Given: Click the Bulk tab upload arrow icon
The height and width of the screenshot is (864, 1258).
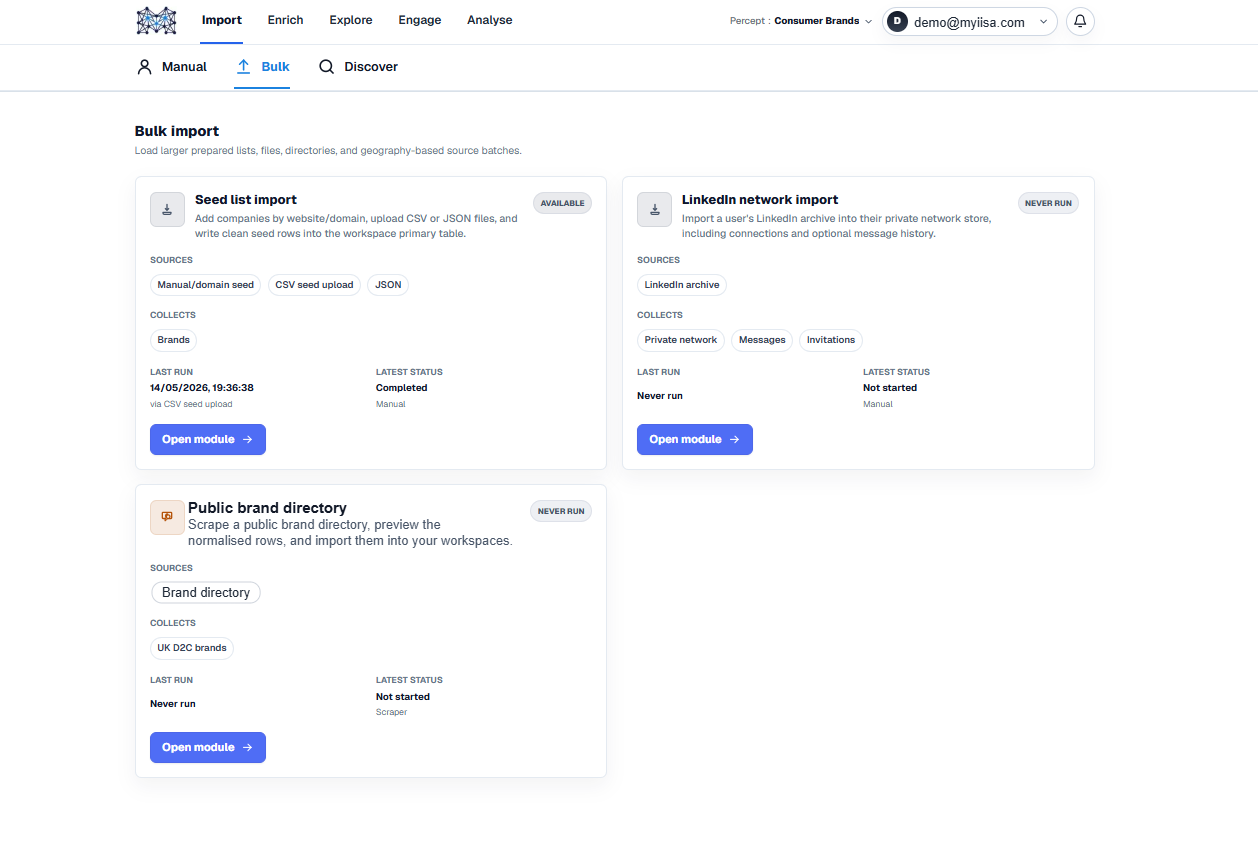Looking at the screenshot, I should click(x=243, y=67).
